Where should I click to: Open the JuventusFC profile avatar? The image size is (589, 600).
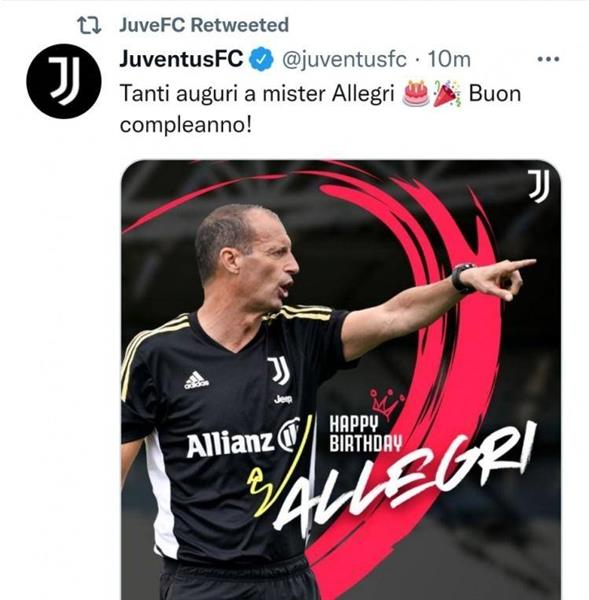[64, 81]
